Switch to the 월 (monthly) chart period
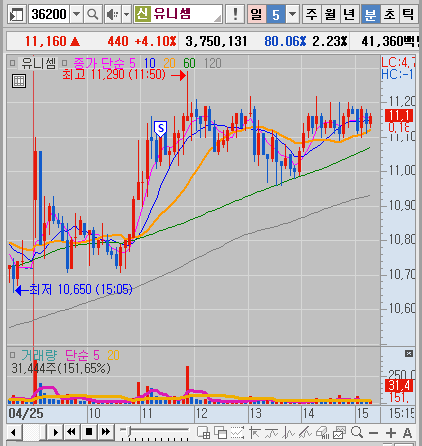422x446 pixels. [x=330, y=14]
